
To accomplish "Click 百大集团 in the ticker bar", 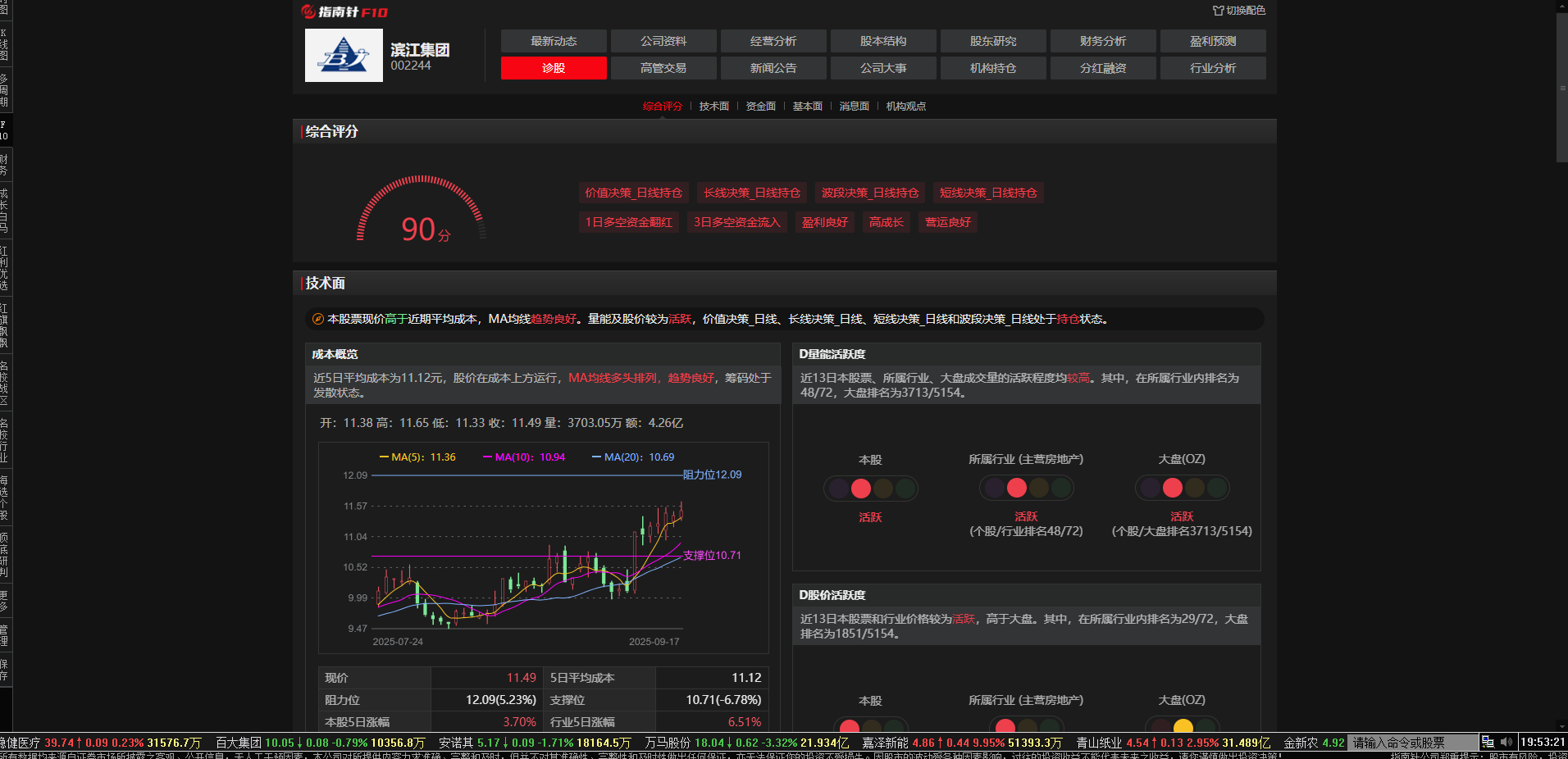I will pyautogui.click(x=239, y=743).
